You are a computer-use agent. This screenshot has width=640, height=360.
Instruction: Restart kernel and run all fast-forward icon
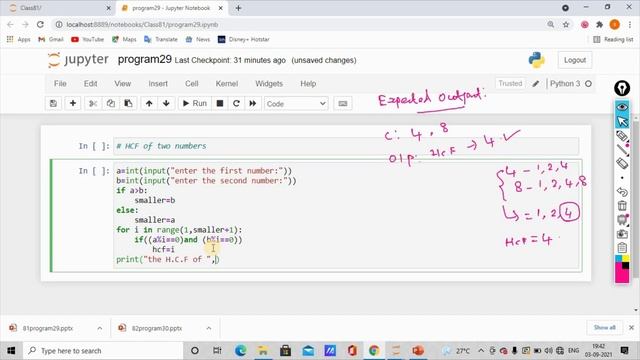253,104
